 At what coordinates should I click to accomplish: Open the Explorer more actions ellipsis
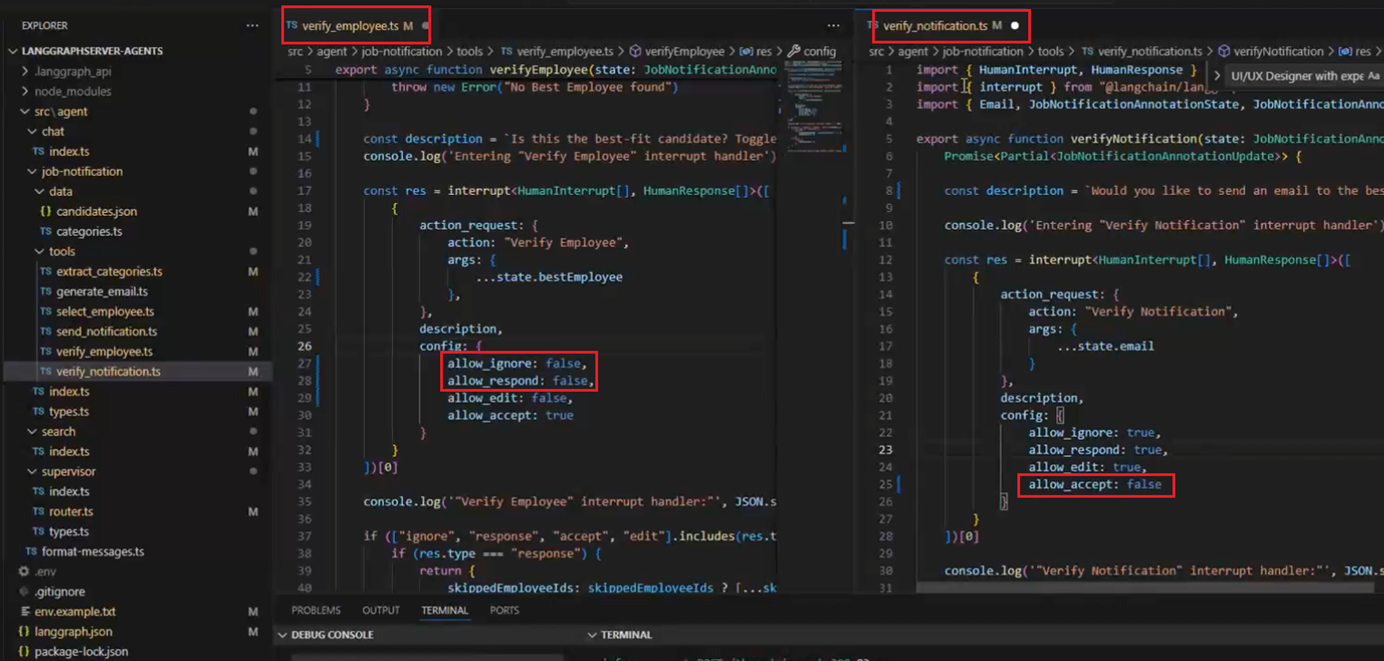tap(252, 26)
